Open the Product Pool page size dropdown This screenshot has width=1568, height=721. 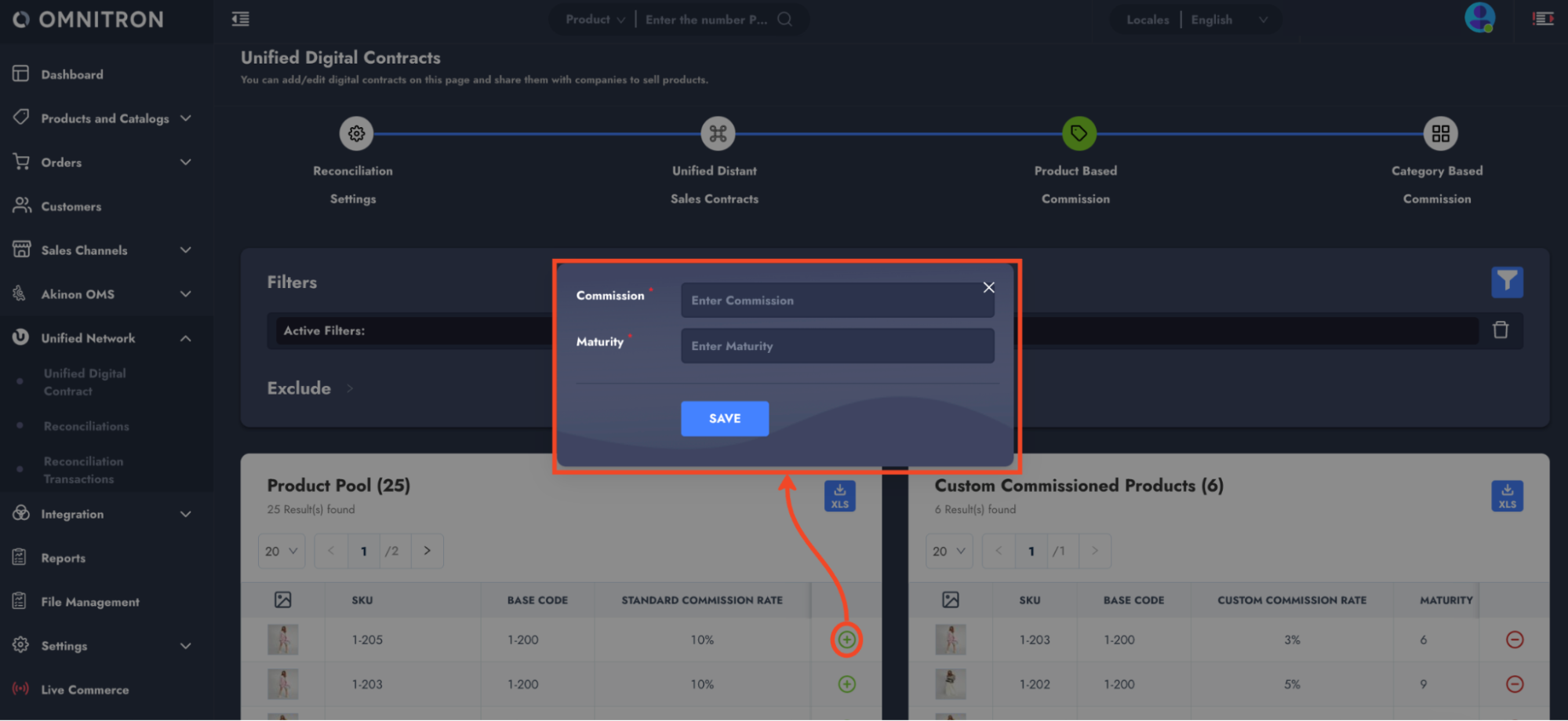281,552
